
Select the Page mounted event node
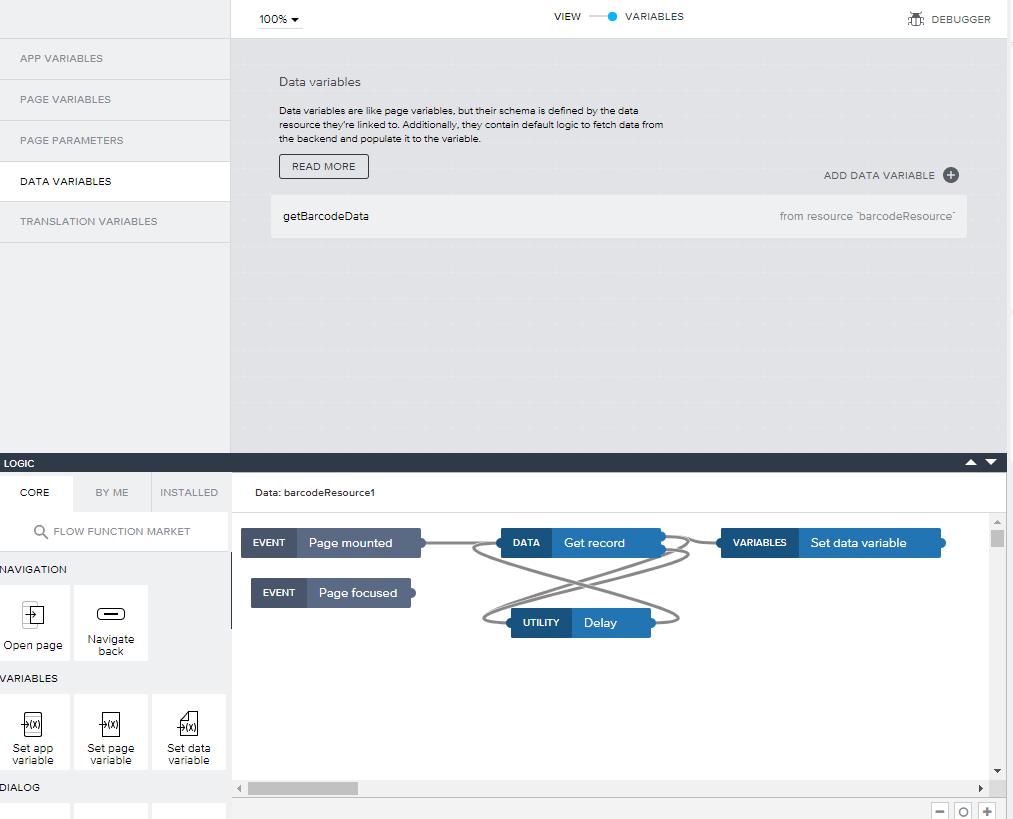(331, 543)
